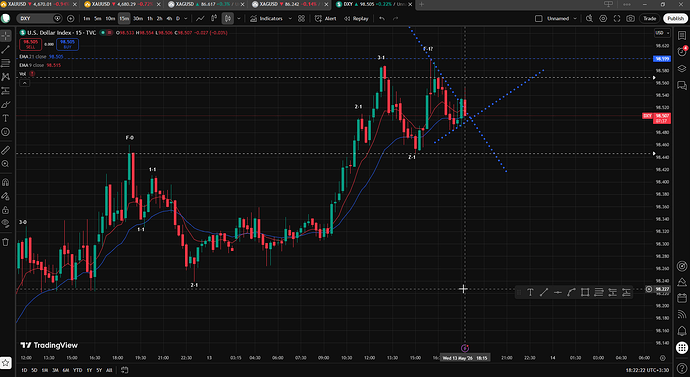
Task: Select the brush drawing tool
Action: pyautogui.click(x=6, y=104)
